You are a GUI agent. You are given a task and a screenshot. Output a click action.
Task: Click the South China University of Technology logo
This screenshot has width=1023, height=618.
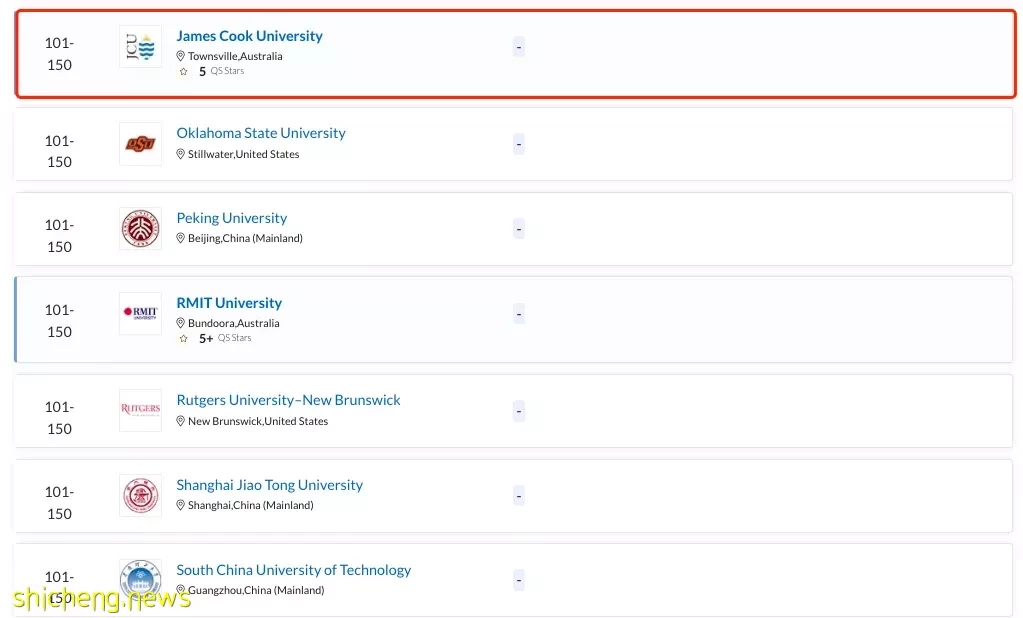tap(140, 580)
